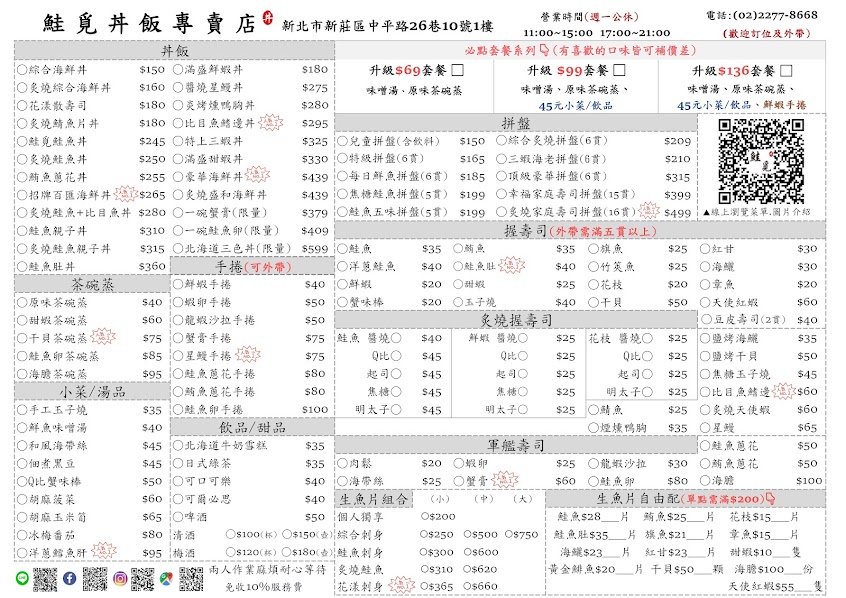846x598 pixels.
Task: Select 兒童拼盤 (含飲料) $150
Action: click(342, 141)
